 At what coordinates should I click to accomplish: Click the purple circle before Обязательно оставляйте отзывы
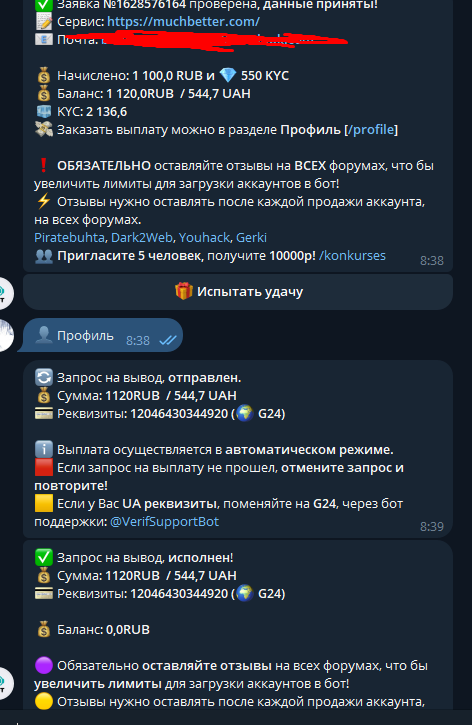43,666
